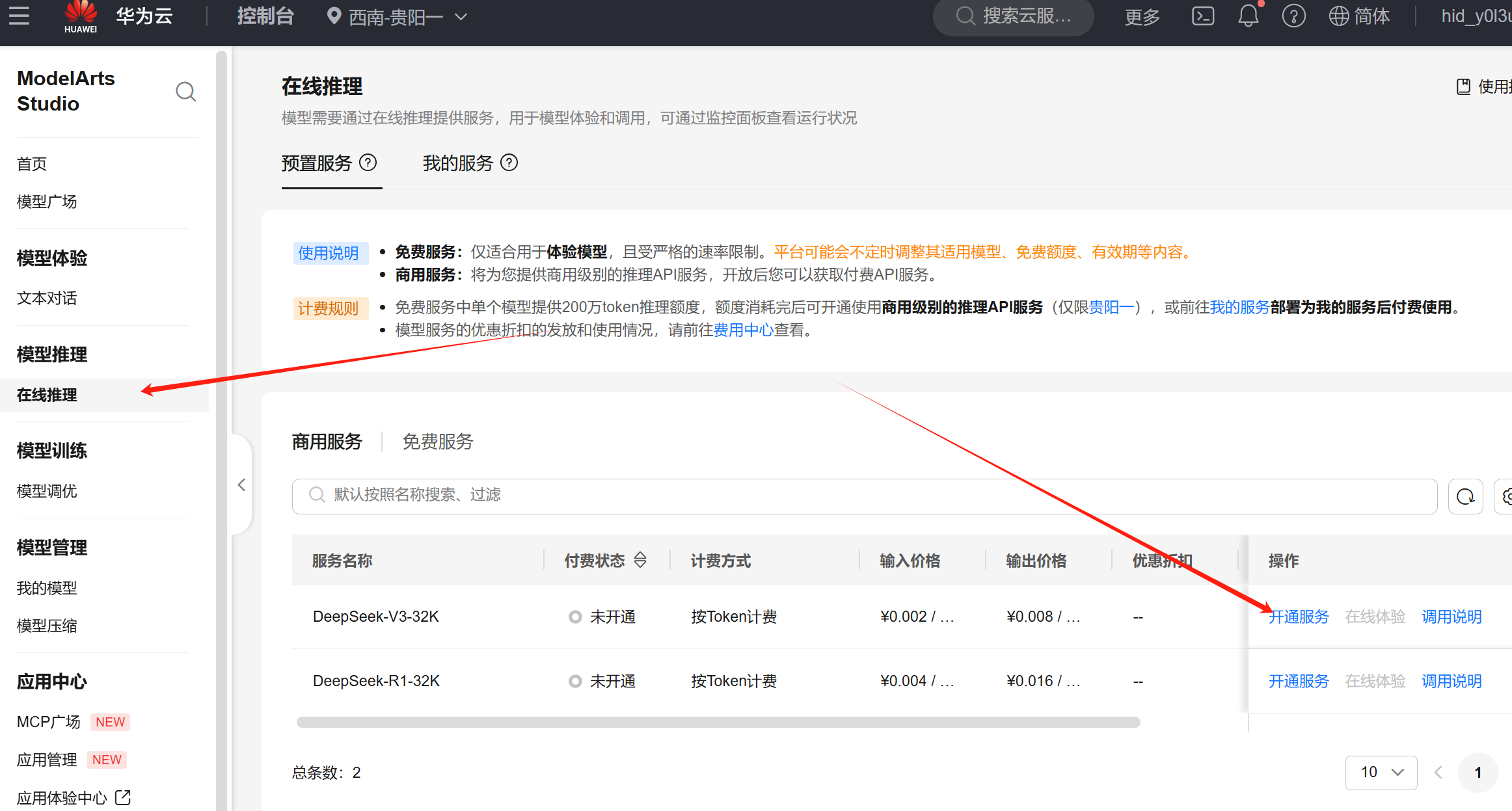This screenshot has width=1512, height=811.
Task: Click help icon beside 我的服务 tab
Action: (x=509, y=163)
